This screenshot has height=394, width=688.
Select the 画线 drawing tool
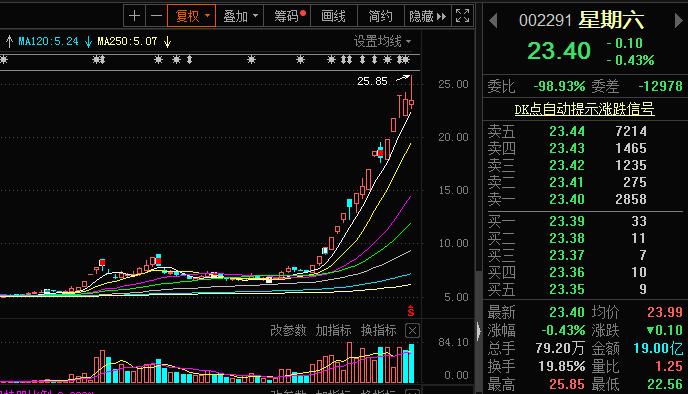pos(333,16)
